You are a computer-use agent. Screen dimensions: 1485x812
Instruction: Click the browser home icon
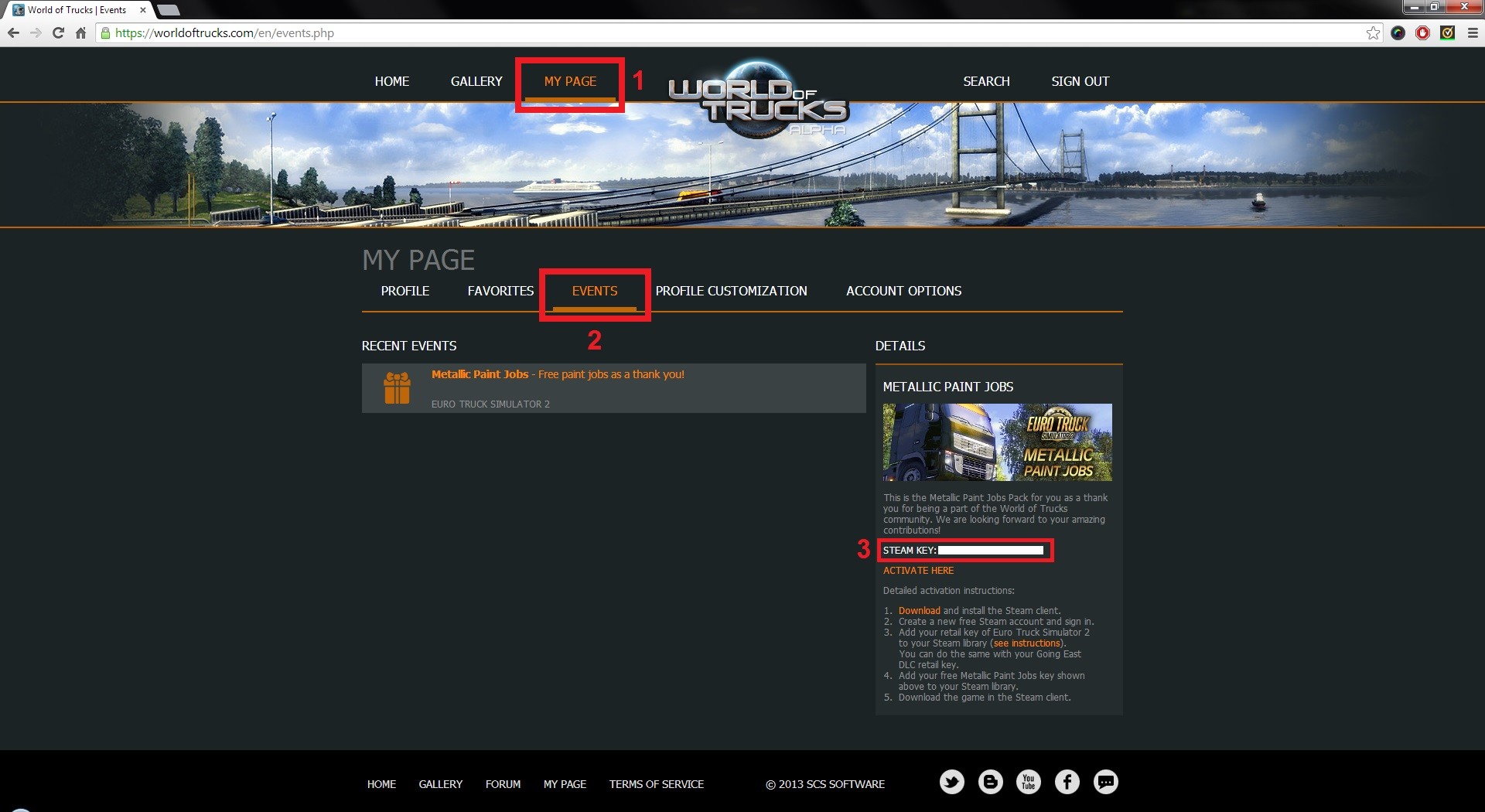tap(80, 33)
